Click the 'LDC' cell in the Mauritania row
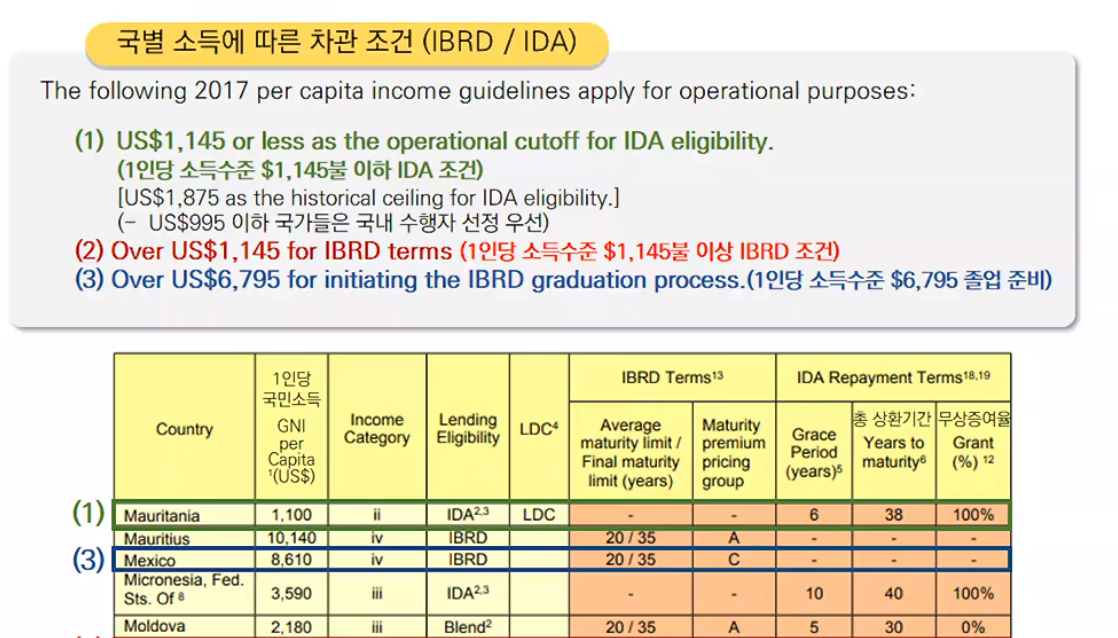The image size is (1118, 638). pos(538,515)
